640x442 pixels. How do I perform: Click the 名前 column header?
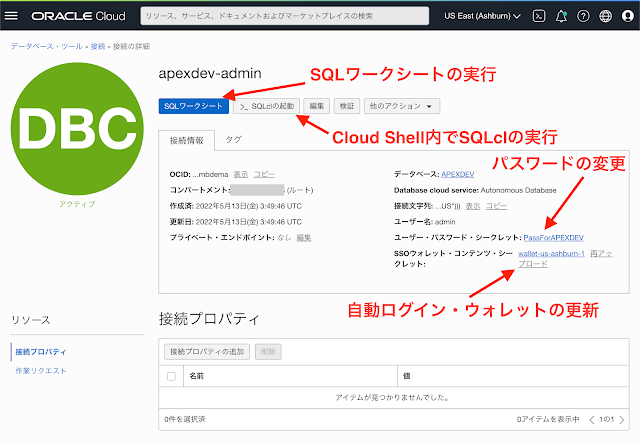pyautogui.click(x=196, y=376)
